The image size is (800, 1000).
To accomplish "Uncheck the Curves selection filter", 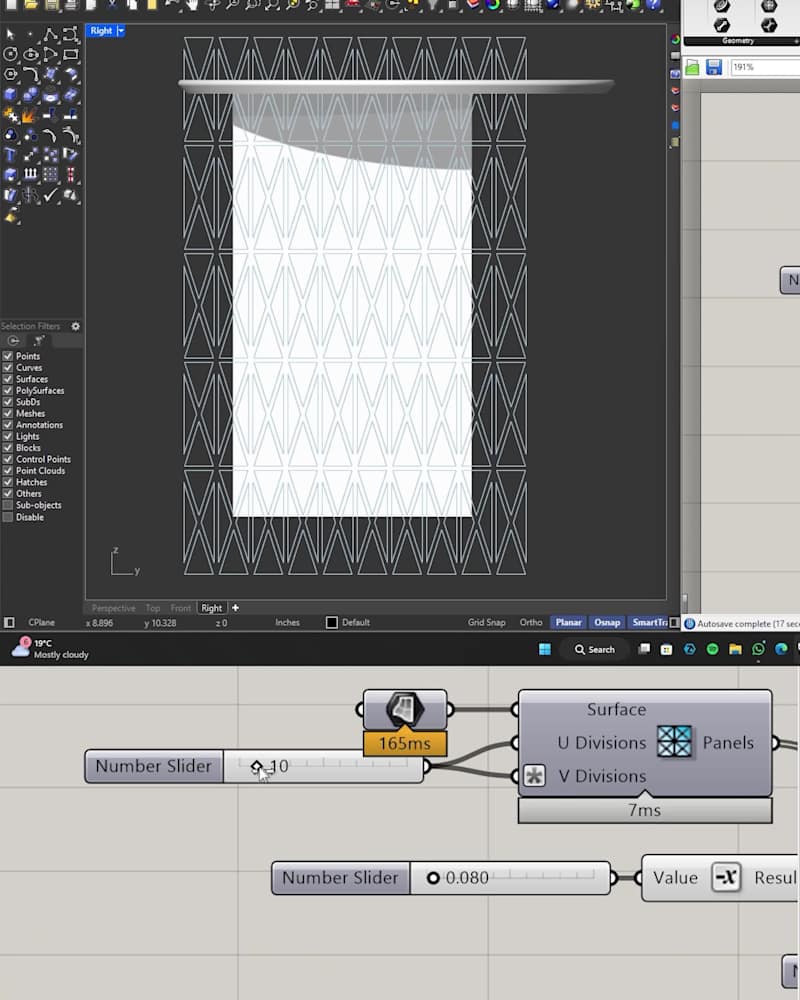I will point(8,367).
